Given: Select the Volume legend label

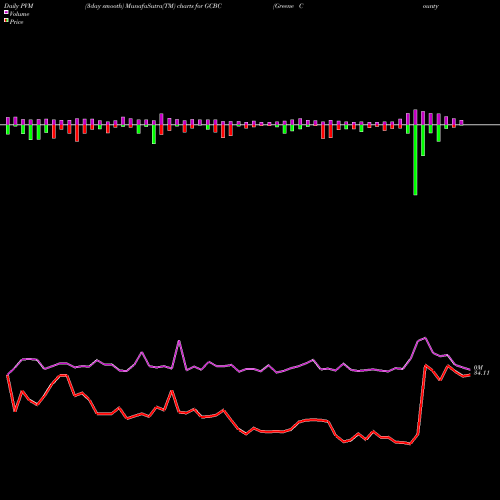Looking at the screenshot, I should coord(19,14).
